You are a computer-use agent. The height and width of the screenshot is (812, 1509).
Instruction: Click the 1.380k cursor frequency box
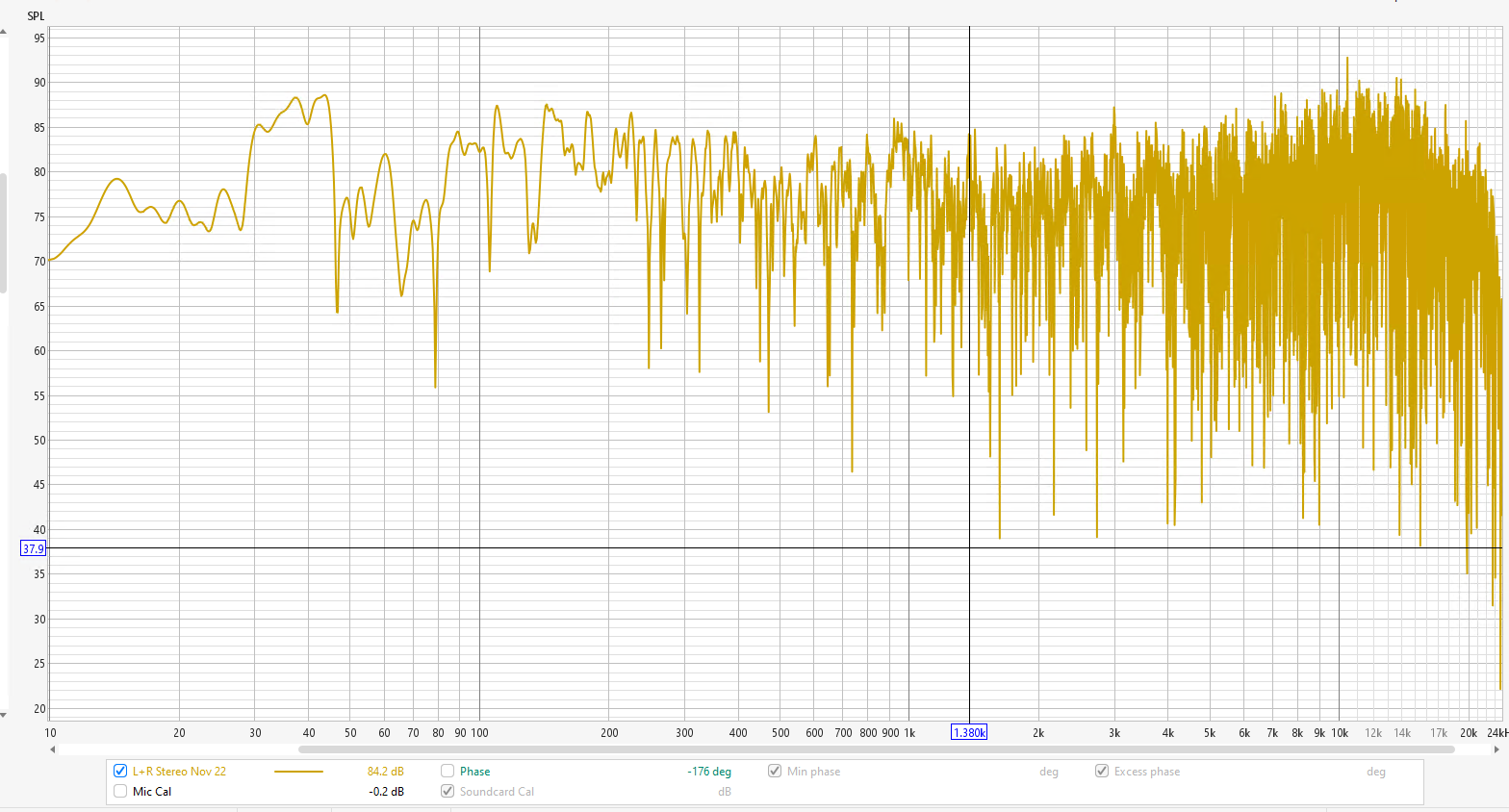[968, 732]
